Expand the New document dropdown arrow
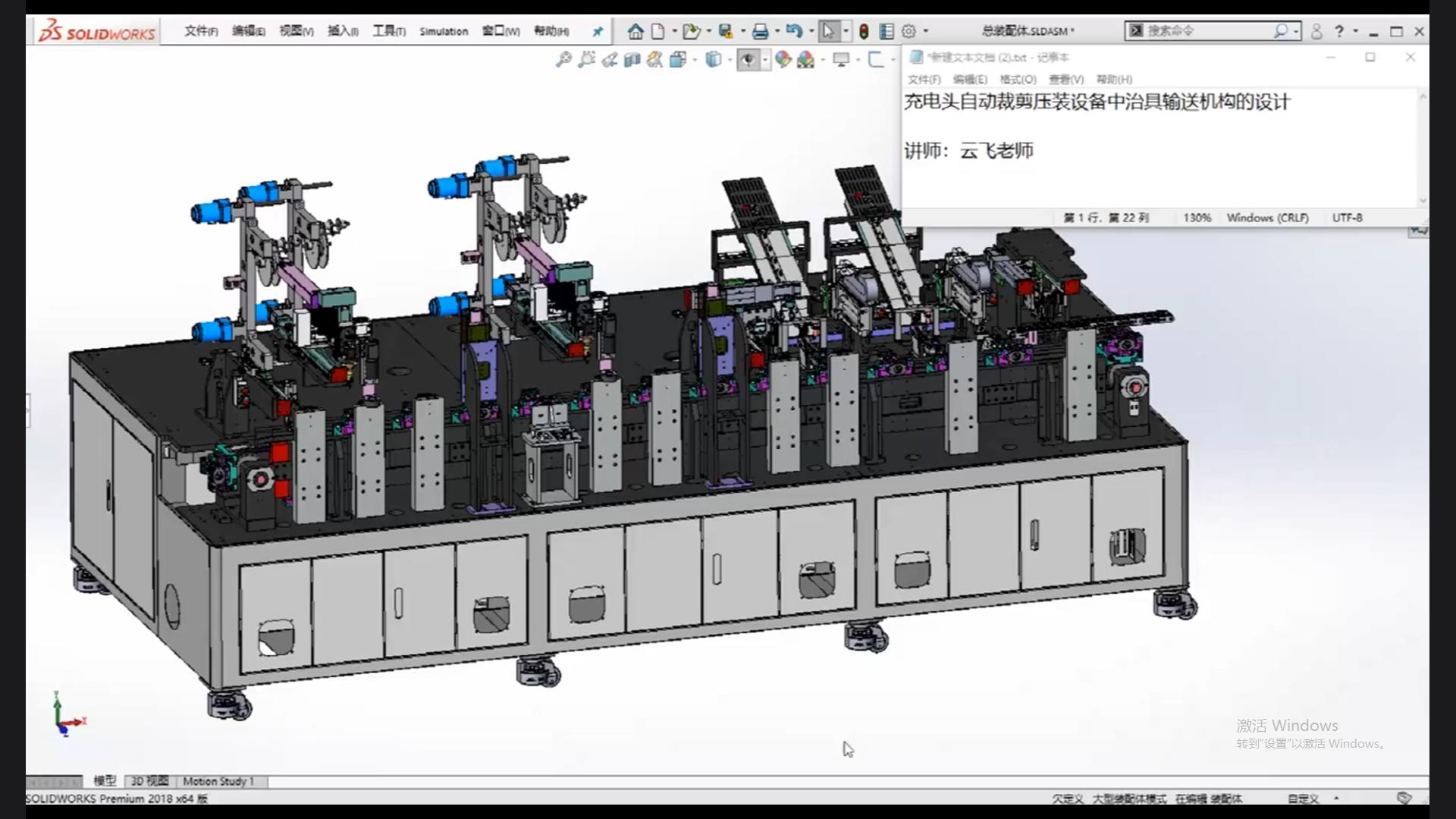The height and width of the screenshot is (819, 1456). [674, 31]
